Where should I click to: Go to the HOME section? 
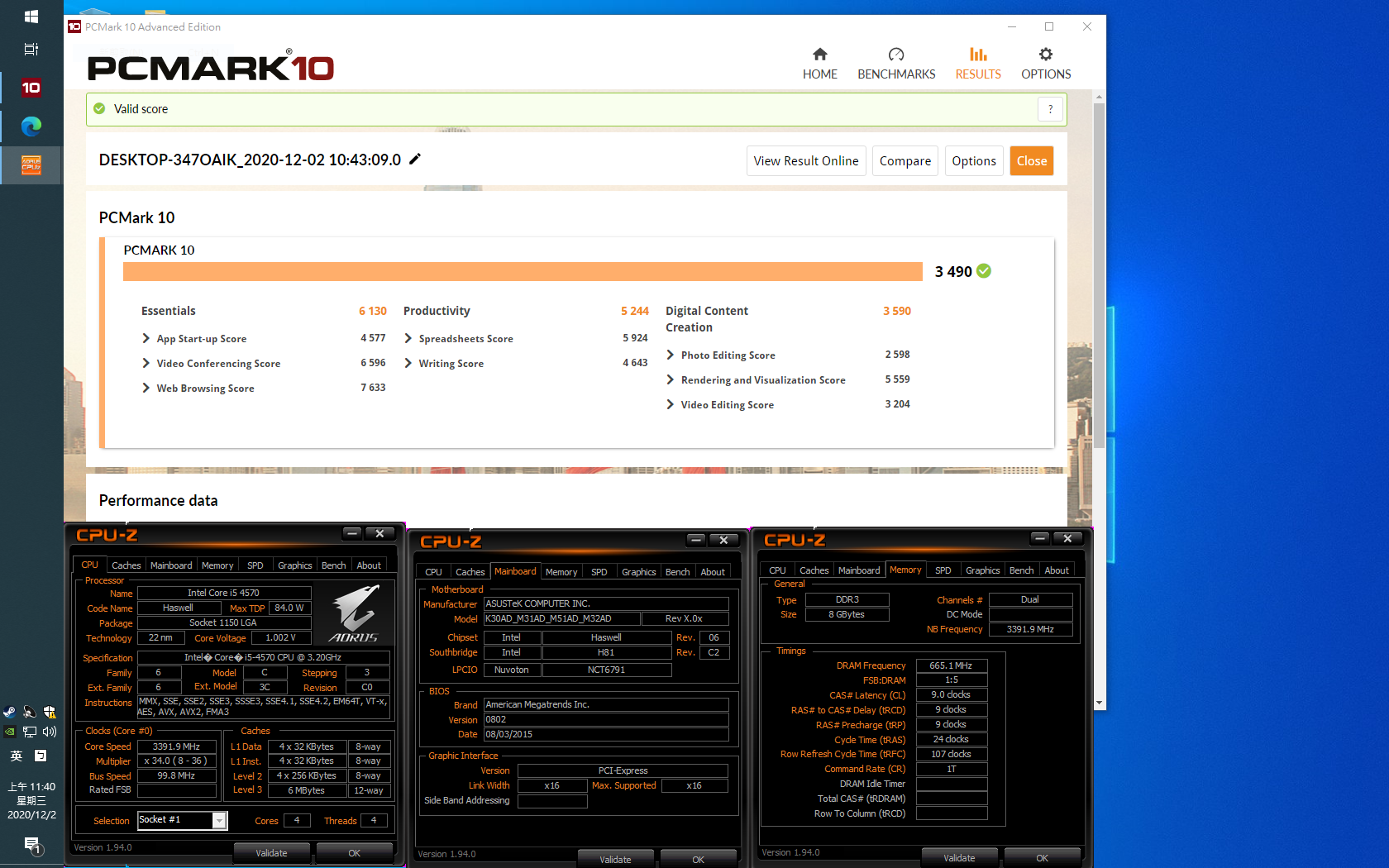[819, 64]
